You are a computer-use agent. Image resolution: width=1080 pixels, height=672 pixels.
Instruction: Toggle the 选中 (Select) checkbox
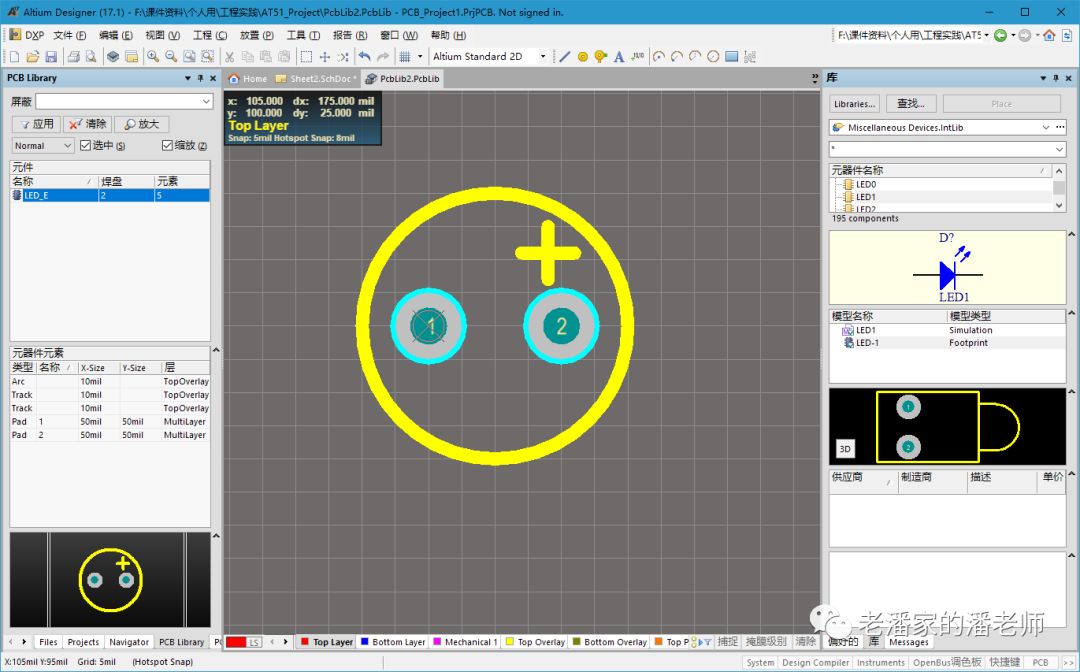(86, 146)
